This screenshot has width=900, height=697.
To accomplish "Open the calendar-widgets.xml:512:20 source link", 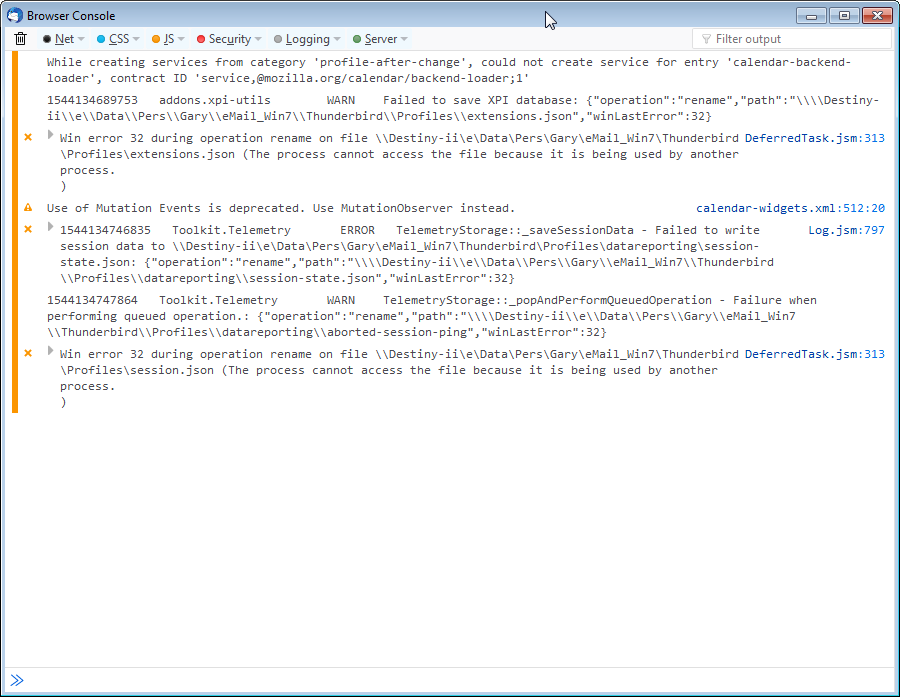I will (790, 208).
